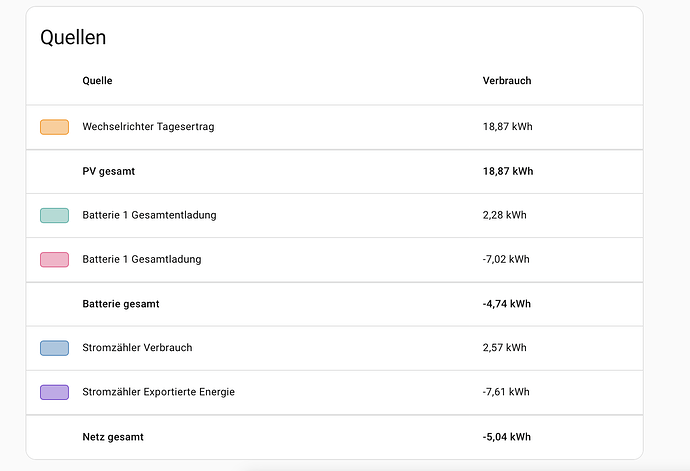Click the -7,61 kWh exported value
This screenshot has width=690, height=471.
506,392
